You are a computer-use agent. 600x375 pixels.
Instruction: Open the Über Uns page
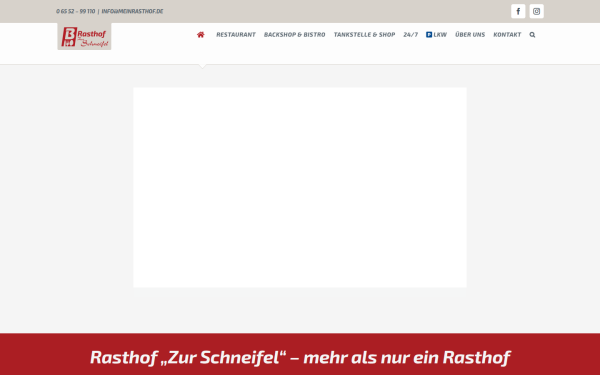tap(470, 35)
